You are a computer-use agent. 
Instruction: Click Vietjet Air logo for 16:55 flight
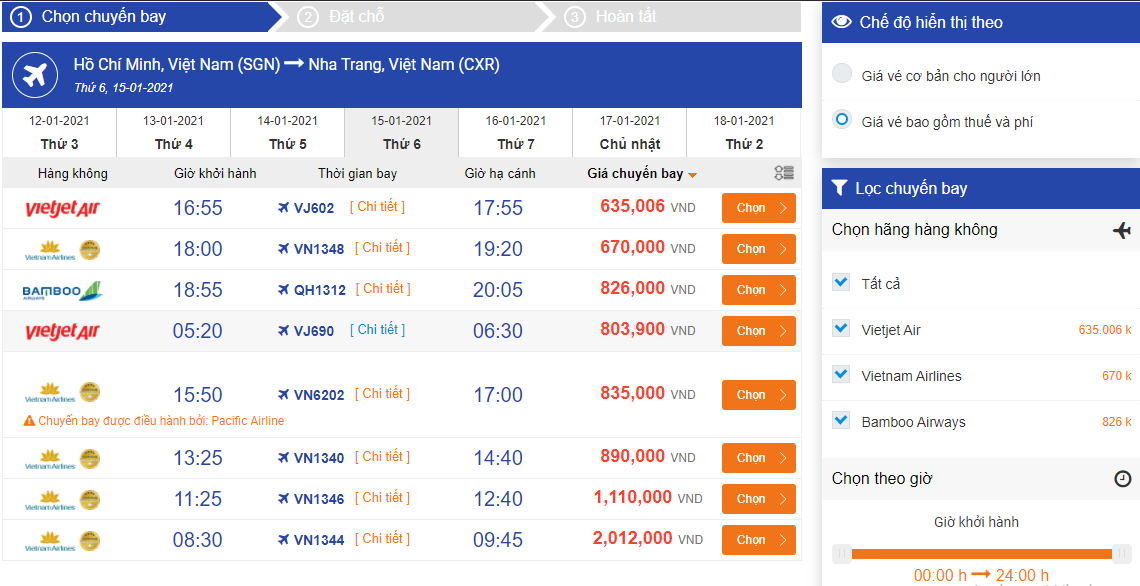click(63, 209)
